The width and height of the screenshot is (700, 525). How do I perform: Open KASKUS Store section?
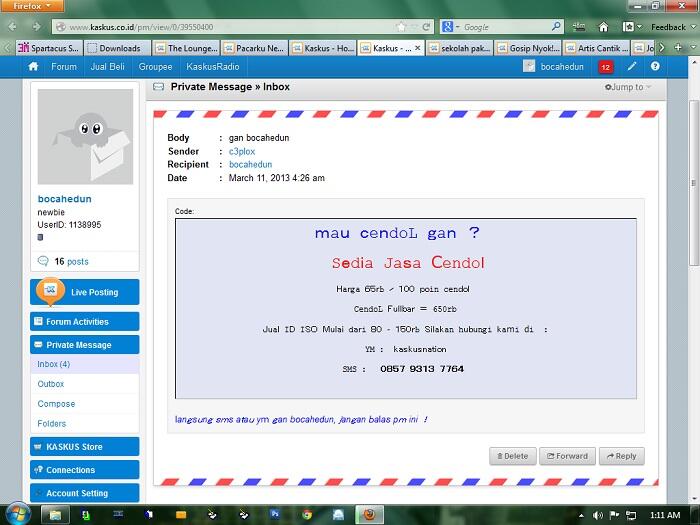pos(84,446)
